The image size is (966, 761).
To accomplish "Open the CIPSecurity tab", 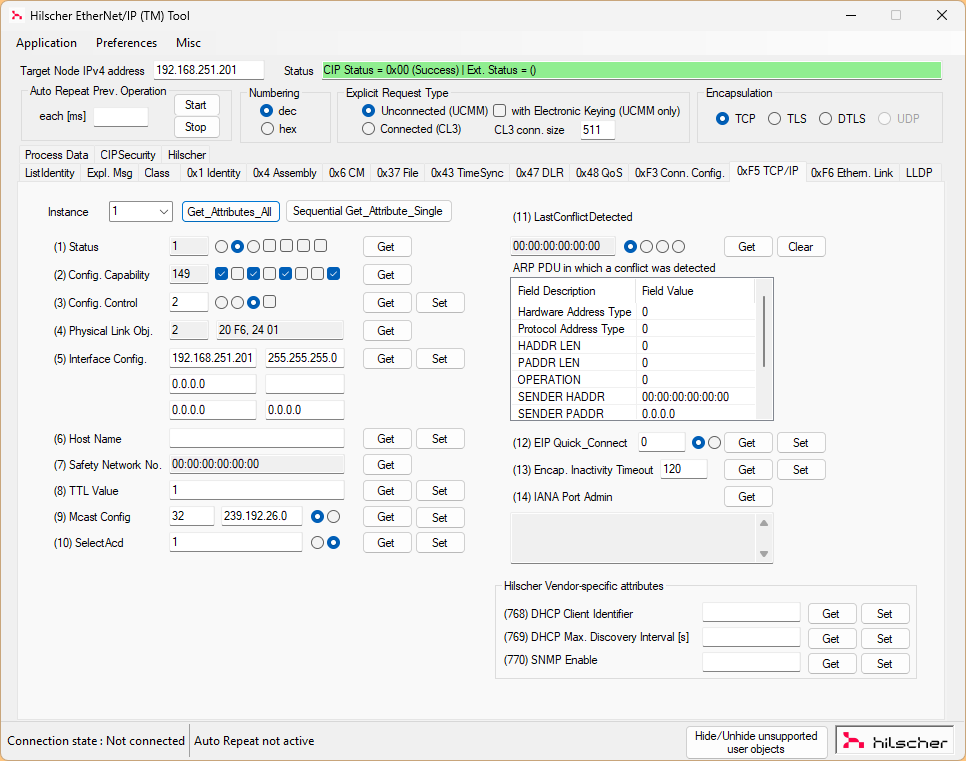I will pos(128,155).
